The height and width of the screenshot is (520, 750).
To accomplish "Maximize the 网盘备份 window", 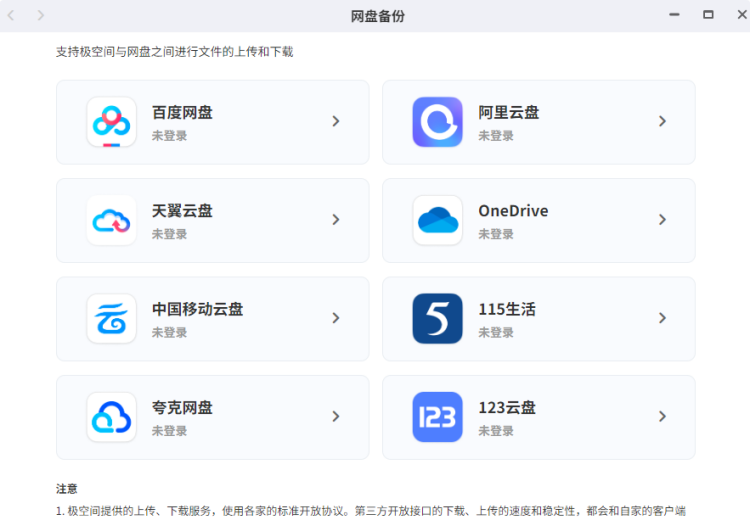I will coord(708,15).
